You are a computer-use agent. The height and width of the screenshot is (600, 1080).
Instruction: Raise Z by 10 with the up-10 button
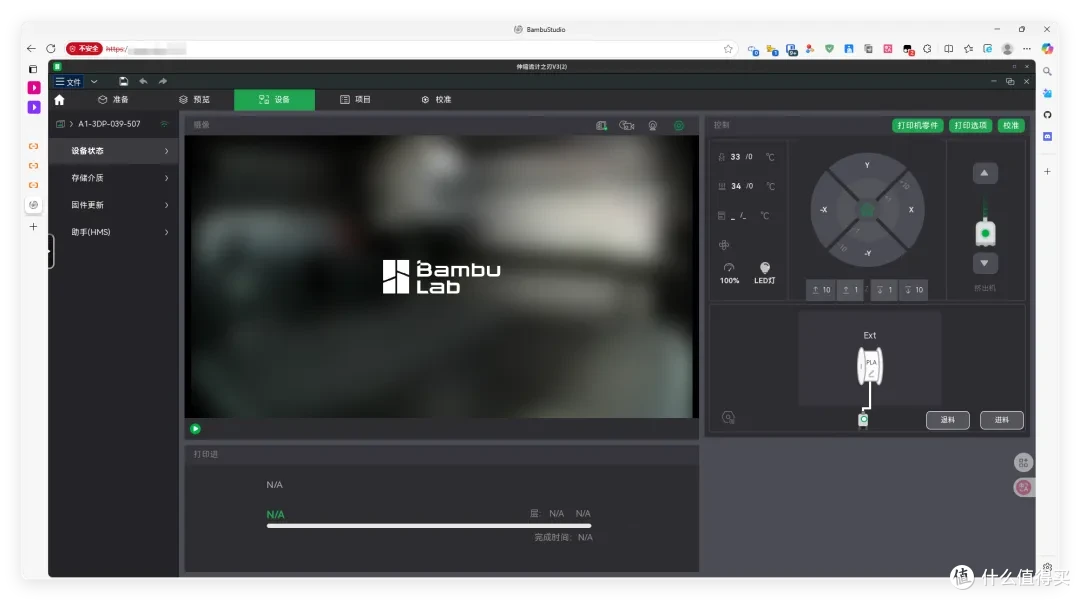click(x=820, y=290)
